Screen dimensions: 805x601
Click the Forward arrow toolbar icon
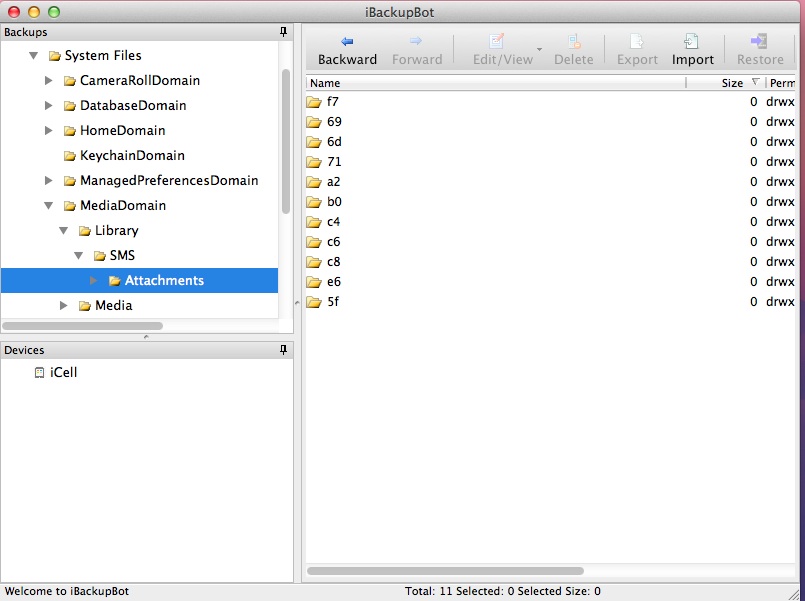pos(416,41)
